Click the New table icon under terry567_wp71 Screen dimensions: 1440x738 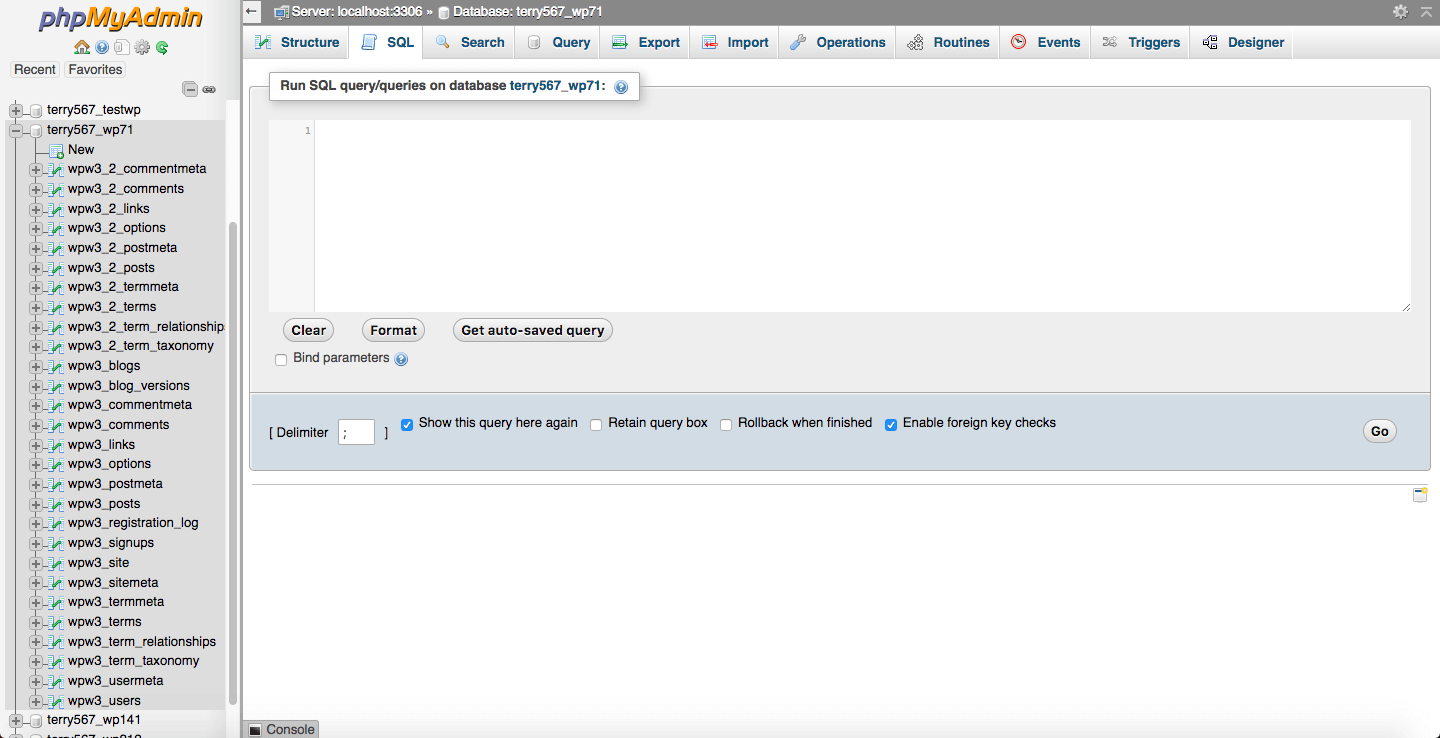tap(56, 150)
